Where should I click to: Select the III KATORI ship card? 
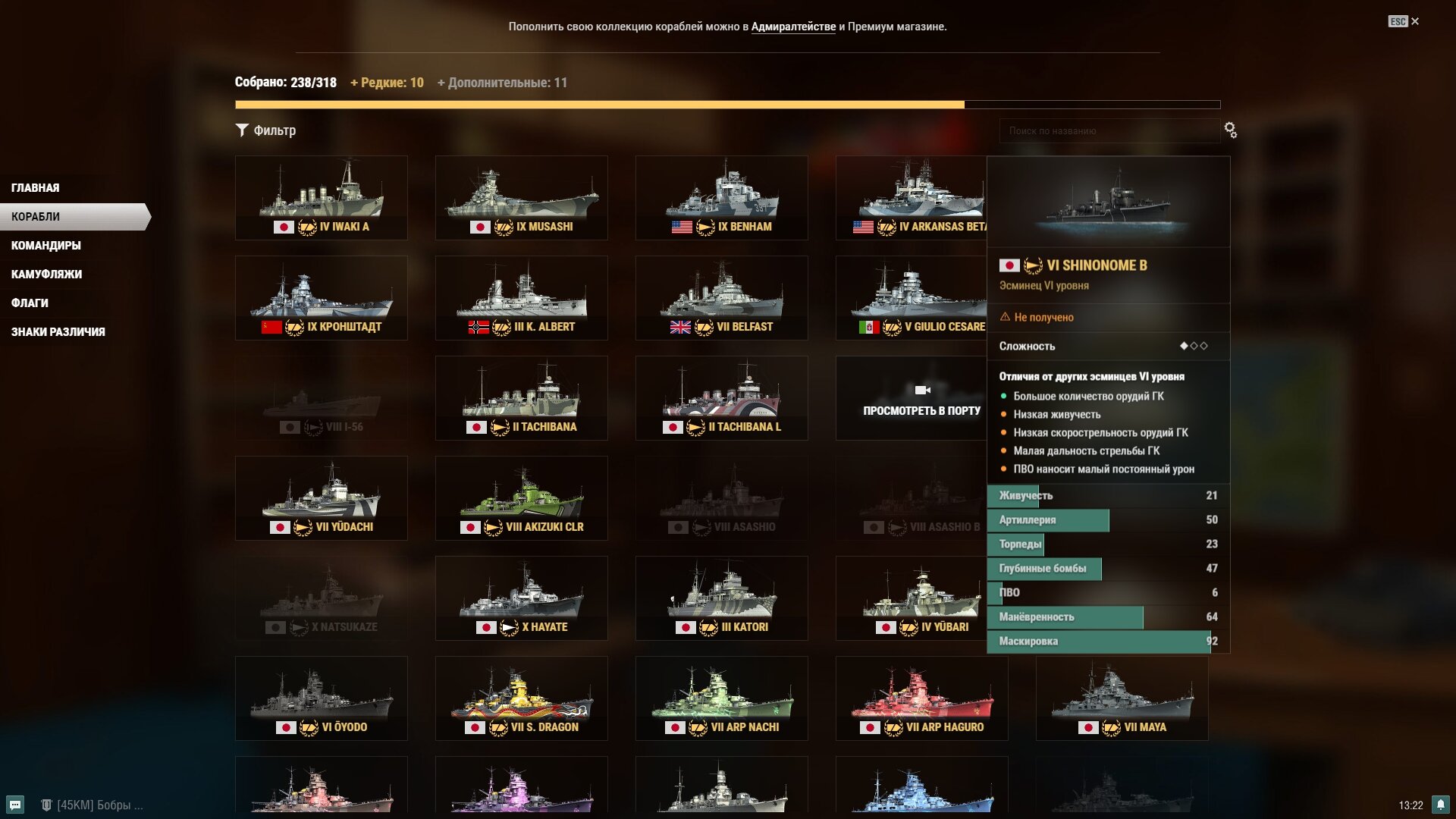(722, 598)
